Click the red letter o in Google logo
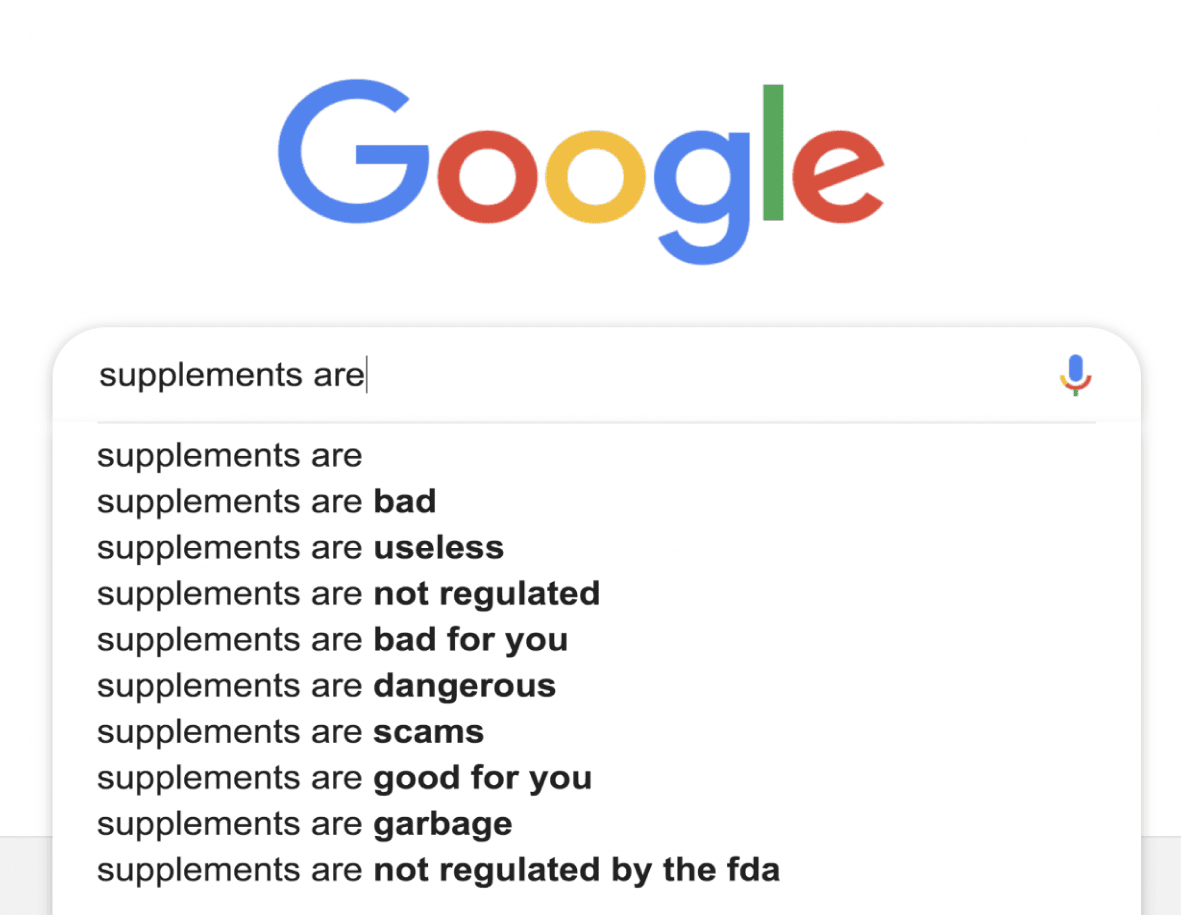 point(487,176)
